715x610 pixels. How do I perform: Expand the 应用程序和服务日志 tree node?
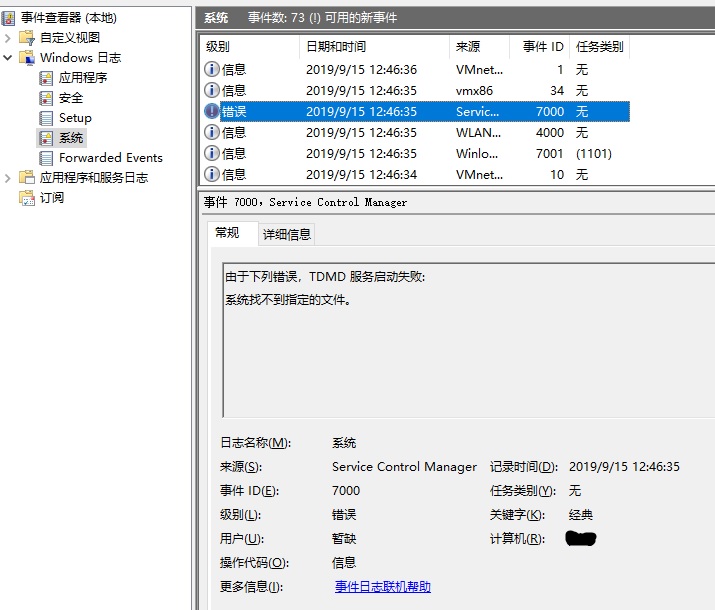coord(8,178)
